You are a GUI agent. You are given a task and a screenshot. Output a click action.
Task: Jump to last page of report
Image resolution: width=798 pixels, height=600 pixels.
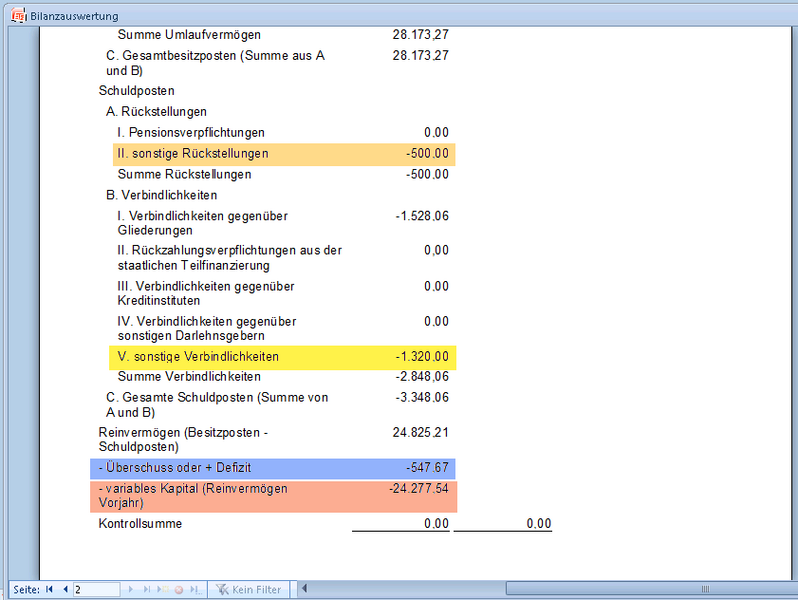(x=148, y=590)
